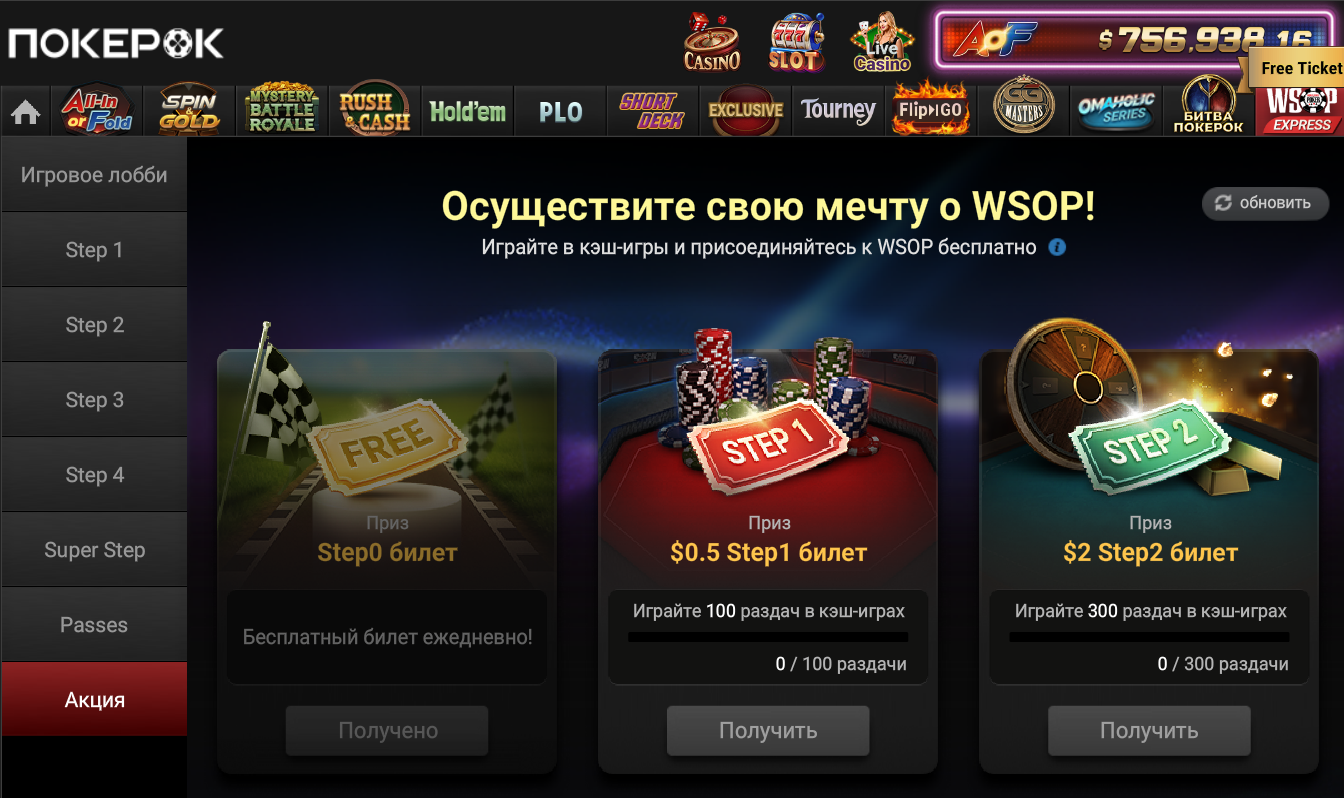1344x798 pixels.
Task: Open the Spin & Gold icon
Action: coord(188,110)
